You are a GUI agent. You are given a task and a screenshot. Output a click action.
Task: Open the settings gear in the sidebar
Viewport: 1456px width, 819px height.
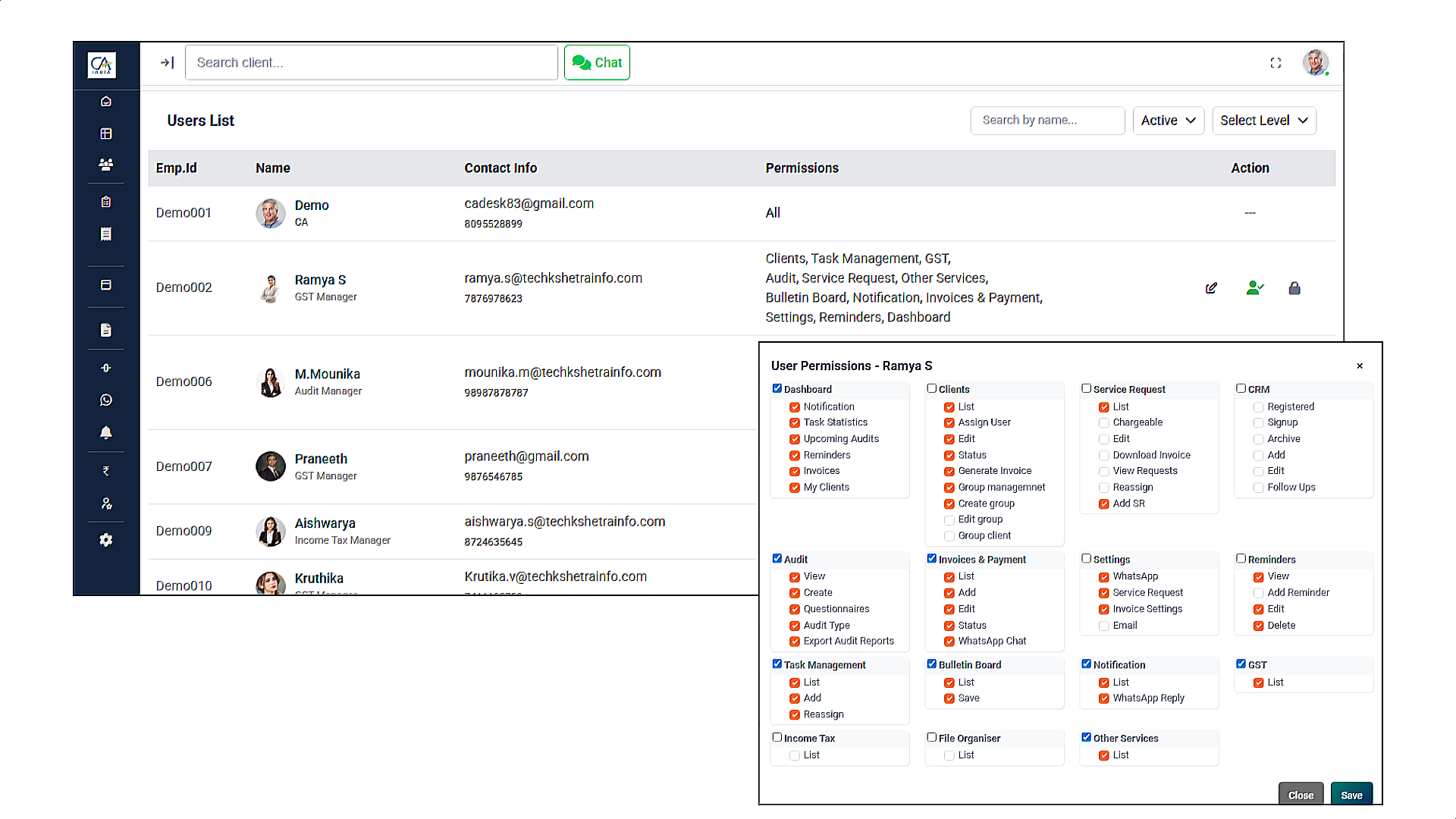pyautogui.click(x=106, y=540)
